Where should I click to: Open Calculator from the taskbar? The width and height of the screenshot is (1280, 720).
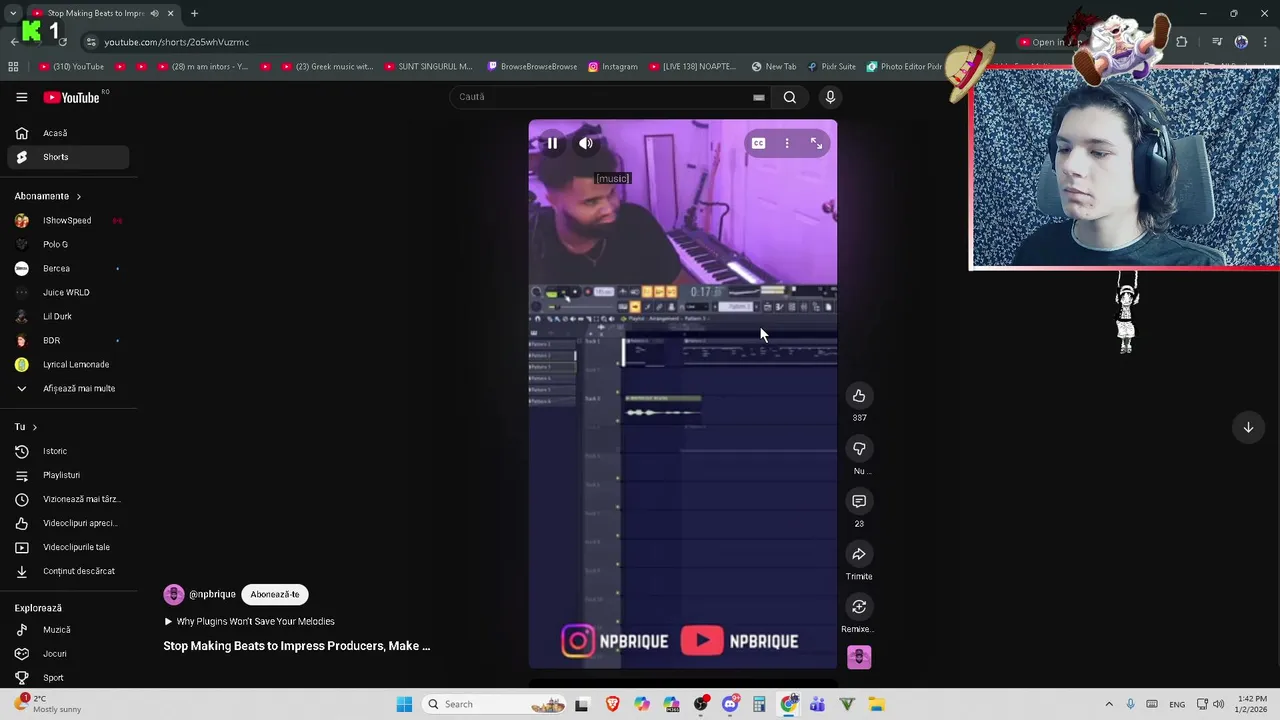click(x=759, y=704)
